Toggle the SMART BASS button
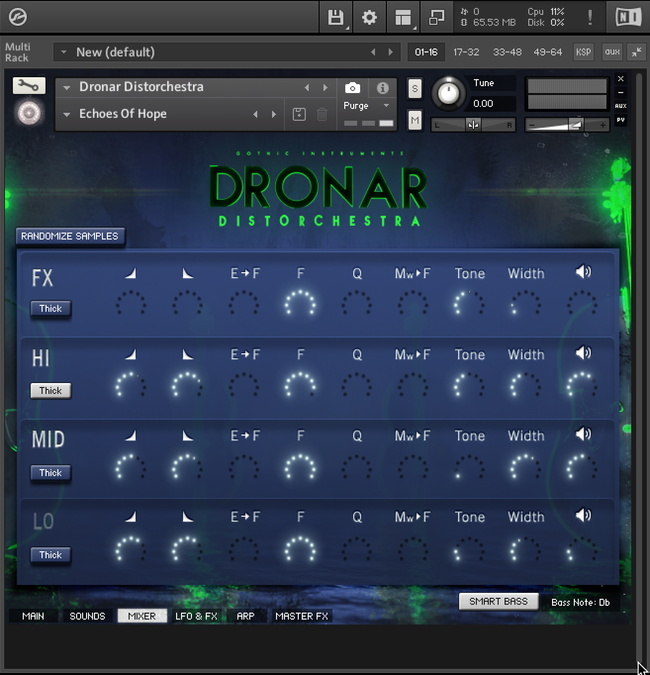This screenshot has height=675, width=650. 498,601
